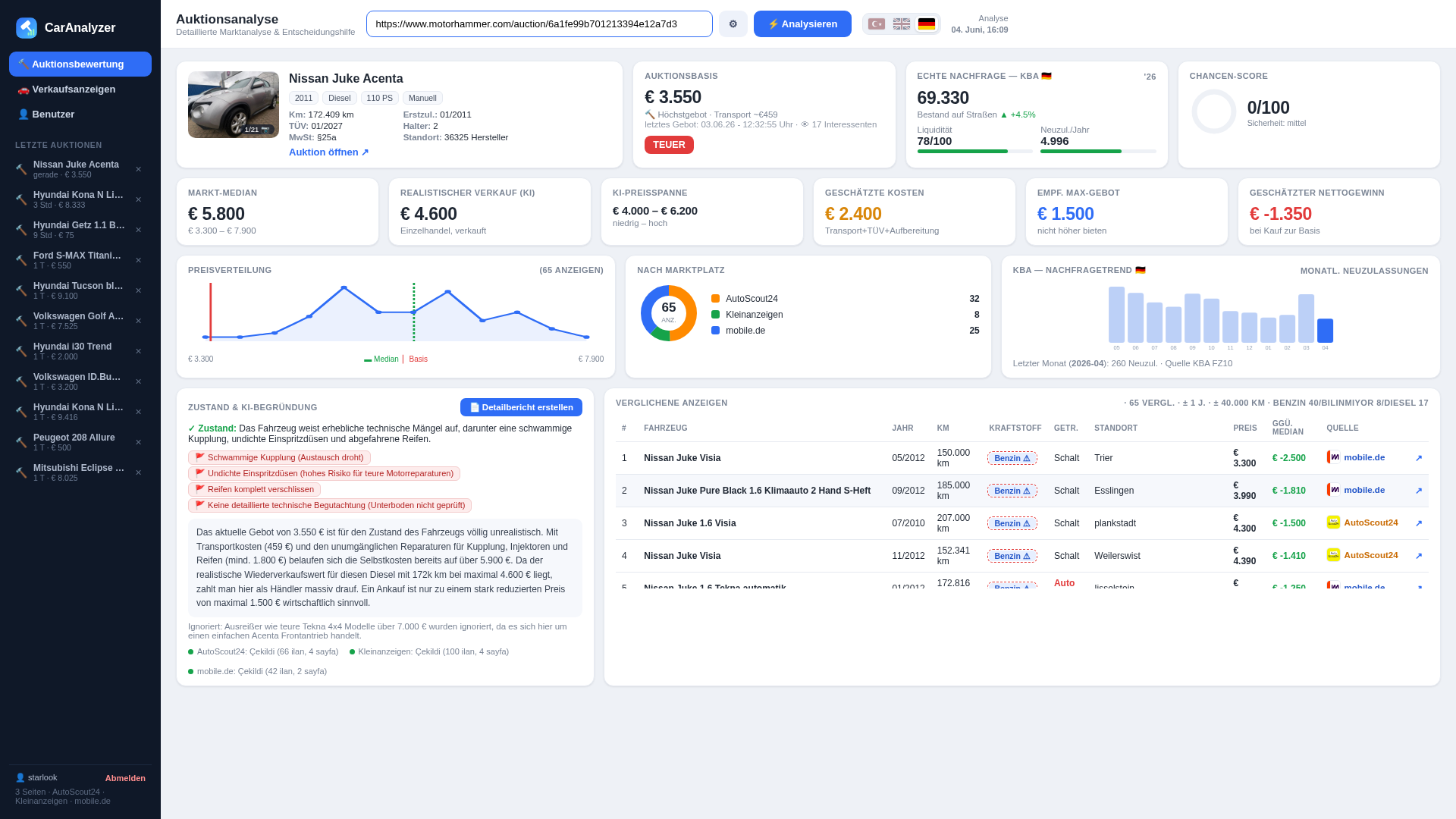
Task: Open mobile.de link in Esslingen row
Action: tap(1363, 490)
